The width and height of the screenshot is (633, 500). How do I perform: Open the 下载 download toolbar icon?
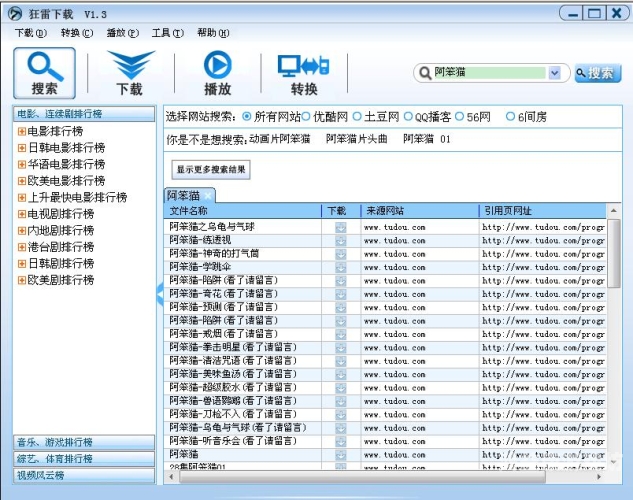point(130,73)
